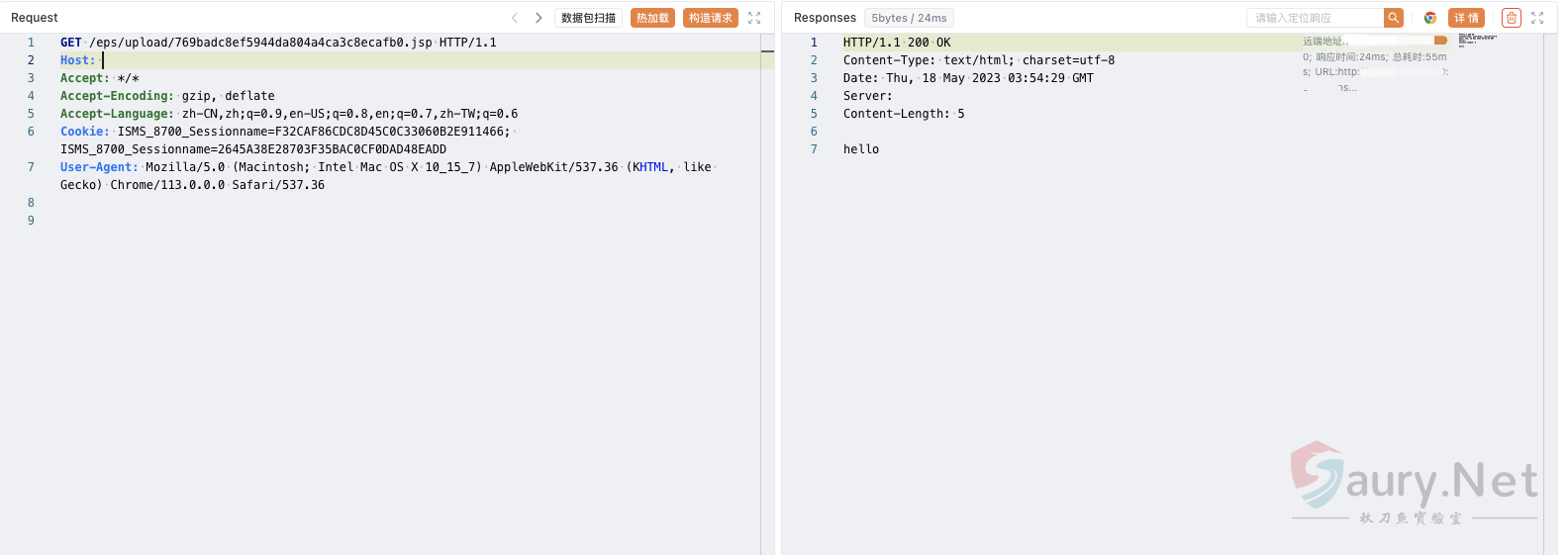Expand the Request panel to fullscreen
1568x555 pixels.
coord(754,18)
